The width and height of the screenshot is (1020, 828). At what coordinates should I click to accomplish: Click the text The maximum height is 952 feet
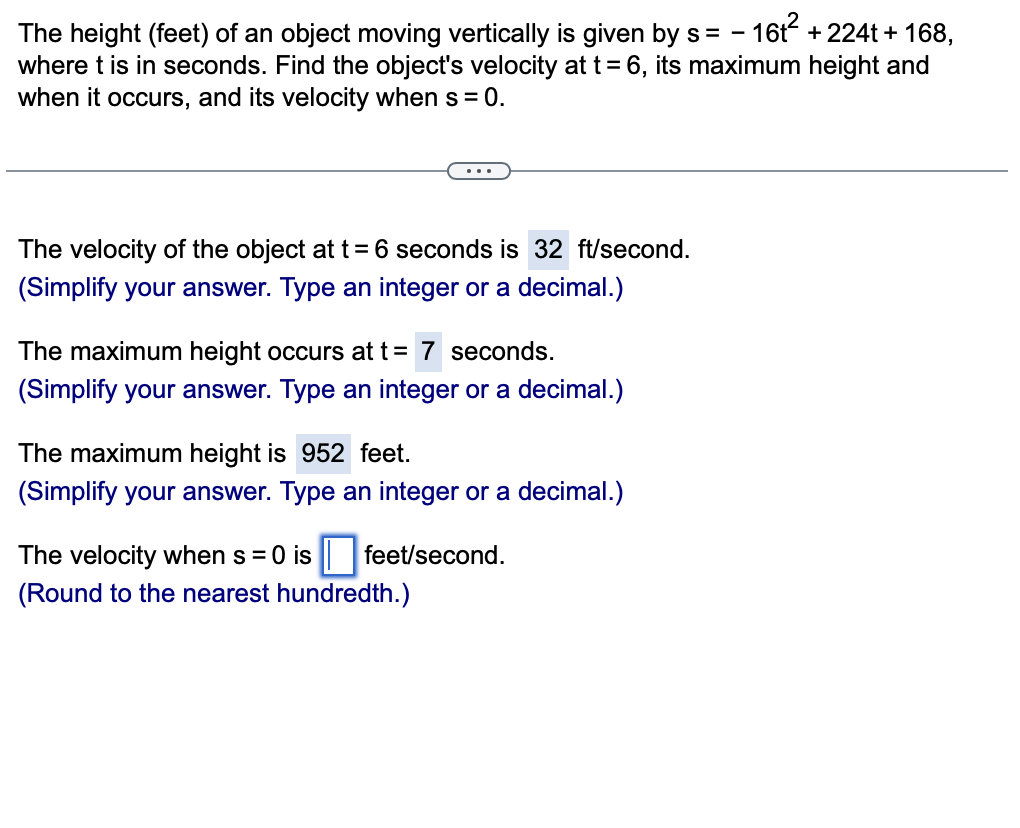[214, 453]
